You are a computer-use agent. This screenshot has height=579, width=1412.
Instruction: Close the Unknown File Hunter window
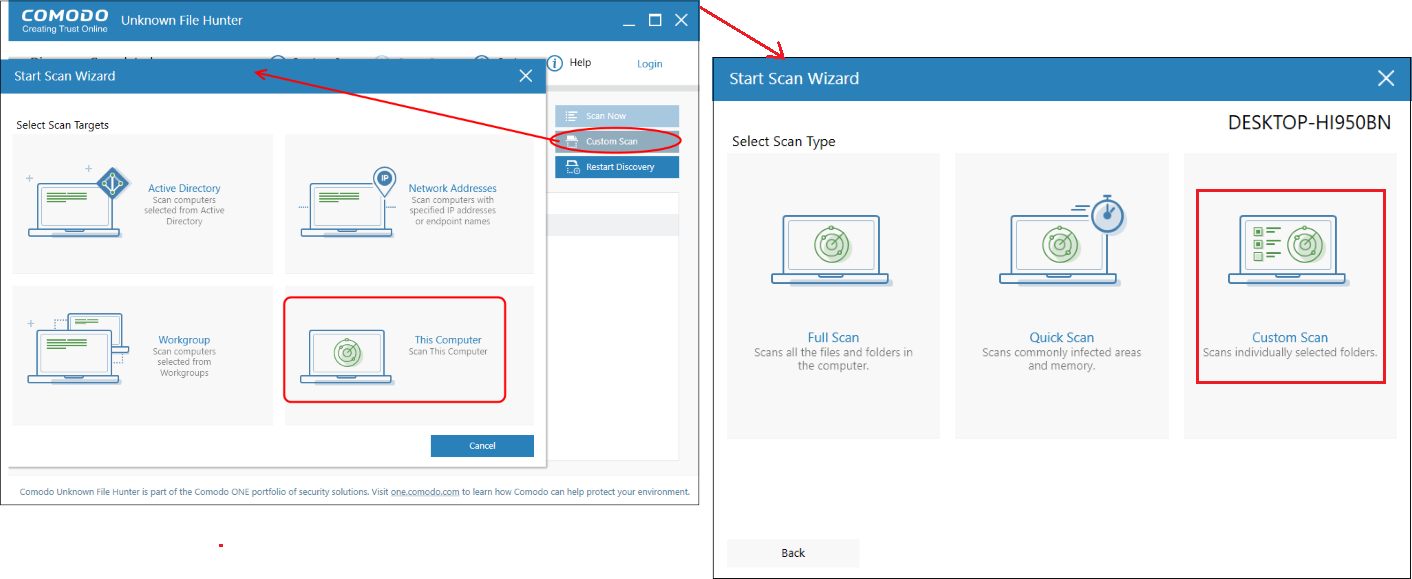coord(681,20)
